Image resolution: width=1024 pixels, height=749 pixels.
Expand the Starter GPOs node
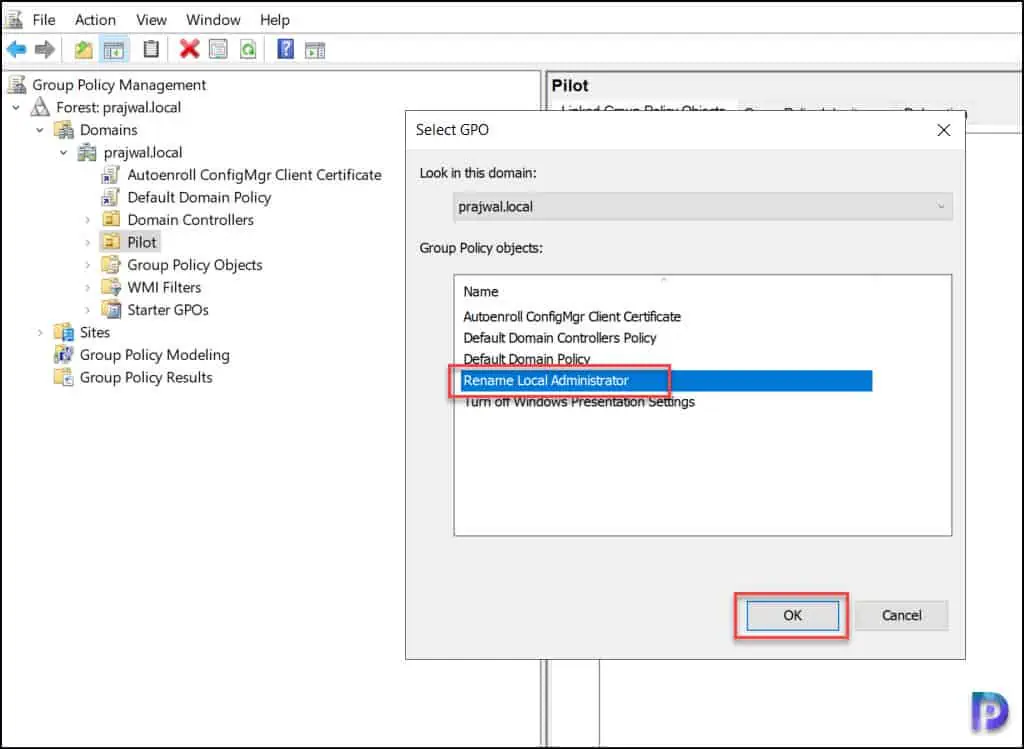[x=88, y=310]
